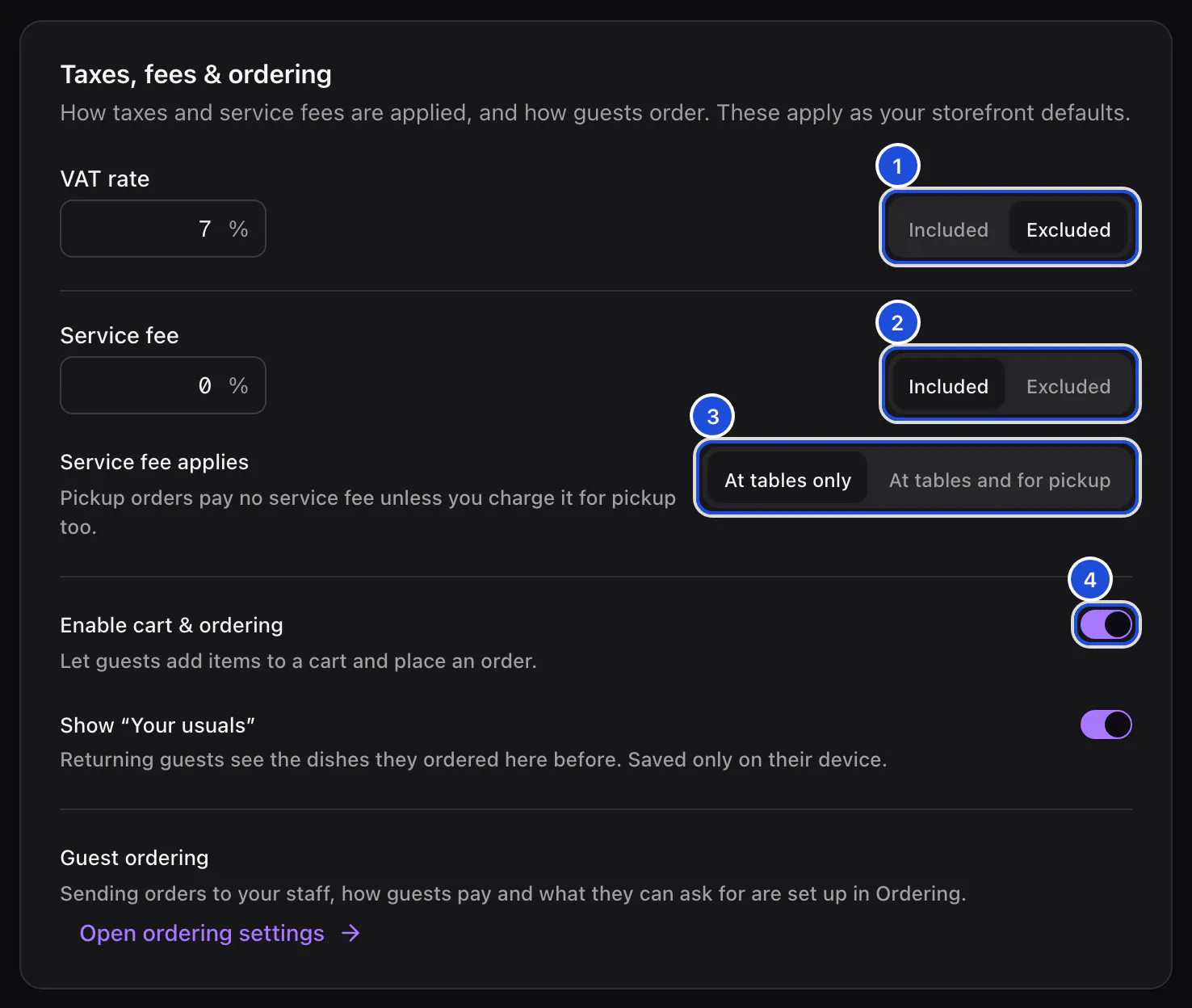Click the Enable cart & ordering label
The image size is (1192, 1008).
pos(172,625)
